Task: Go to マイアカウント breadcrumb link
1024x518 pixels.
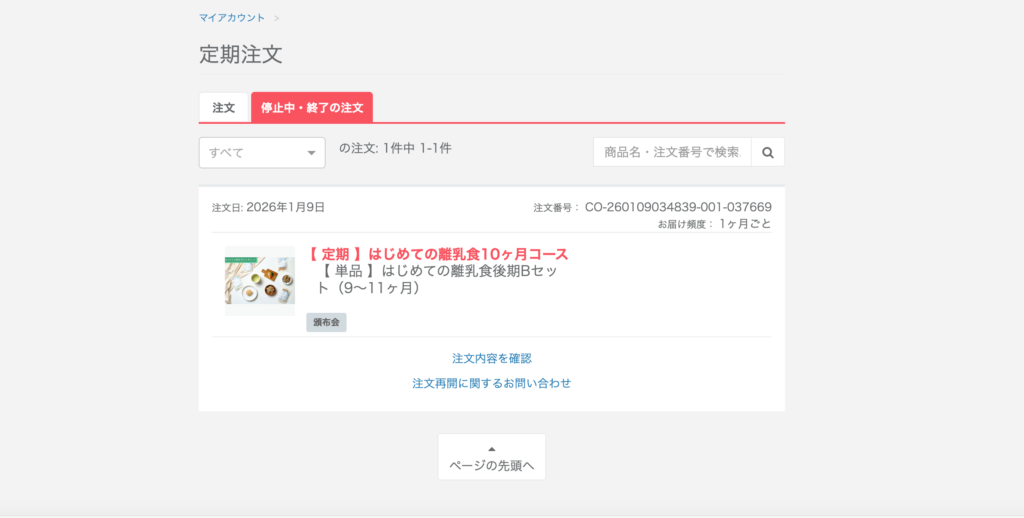Action: pyautogui.click(x=232, y=18)
